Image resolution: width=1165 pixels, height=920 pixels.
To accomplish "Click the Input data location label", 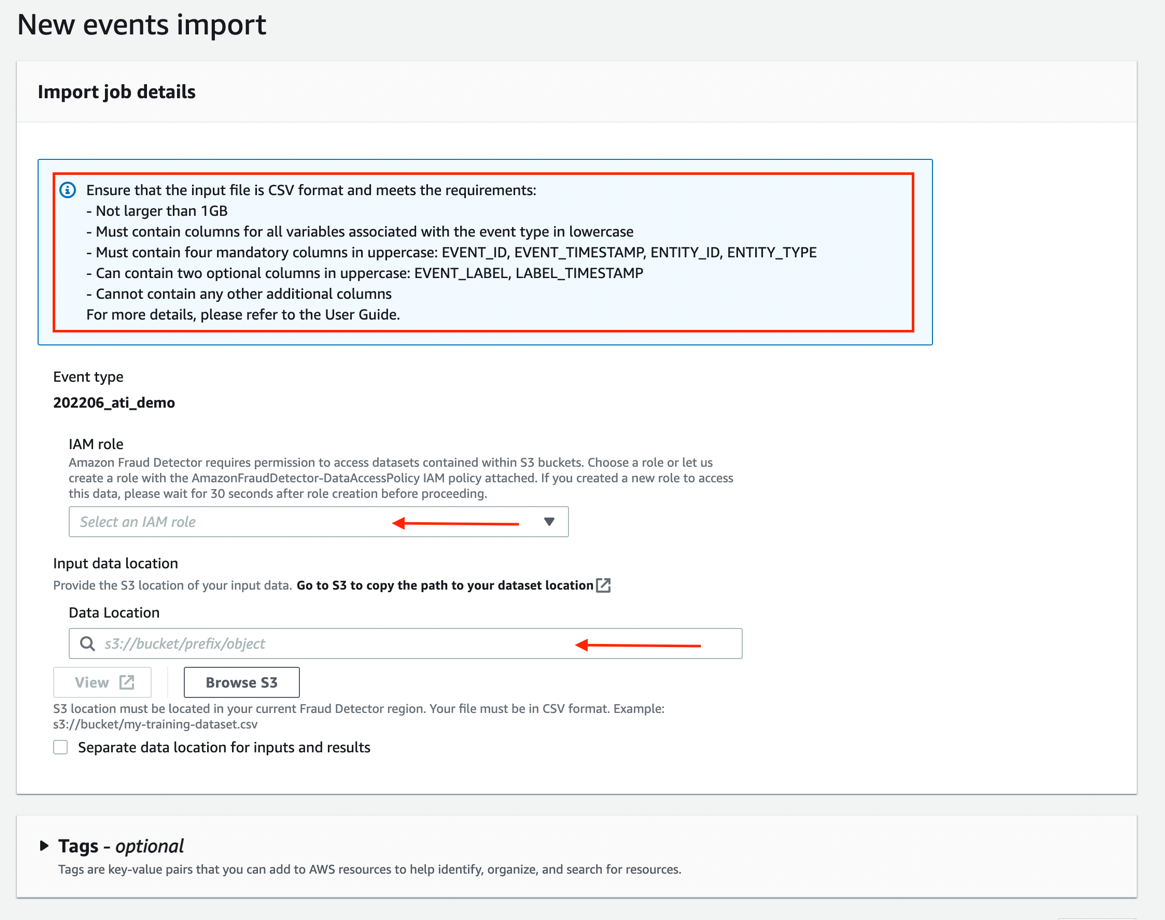I will (115, 563).
